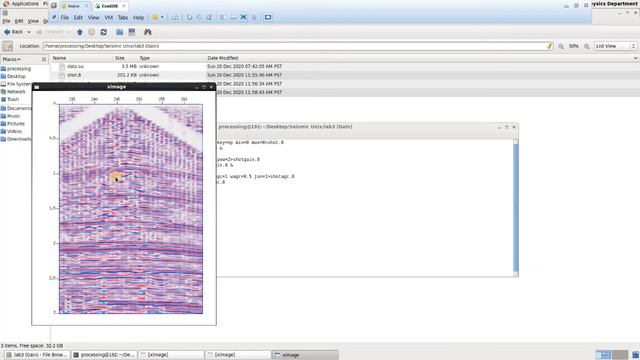
Task: Open Back history dropdown arrow
Action: pos(29,32)
